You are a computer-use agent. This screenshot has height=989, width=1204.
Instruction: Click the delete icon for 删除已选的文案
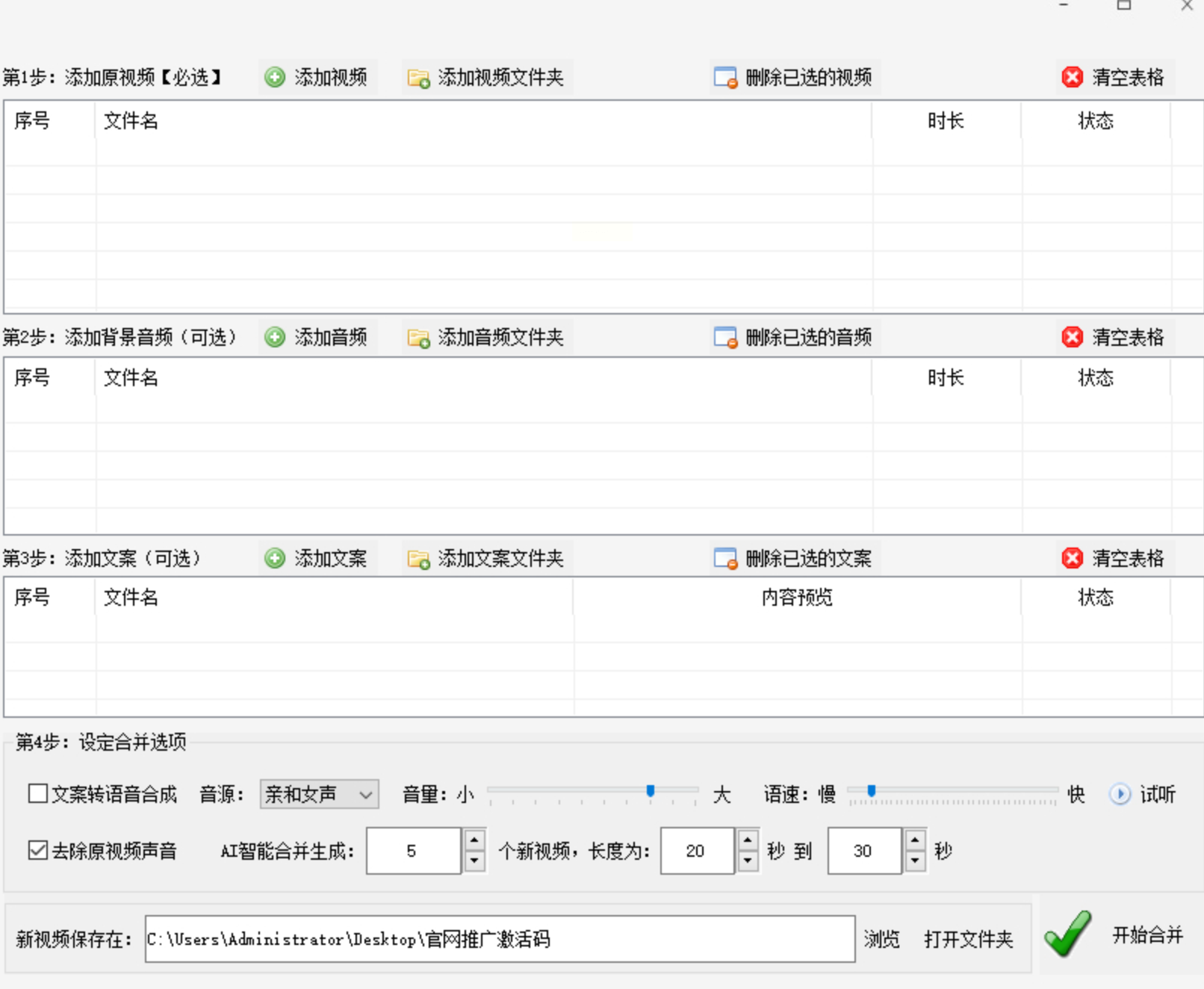725,559
